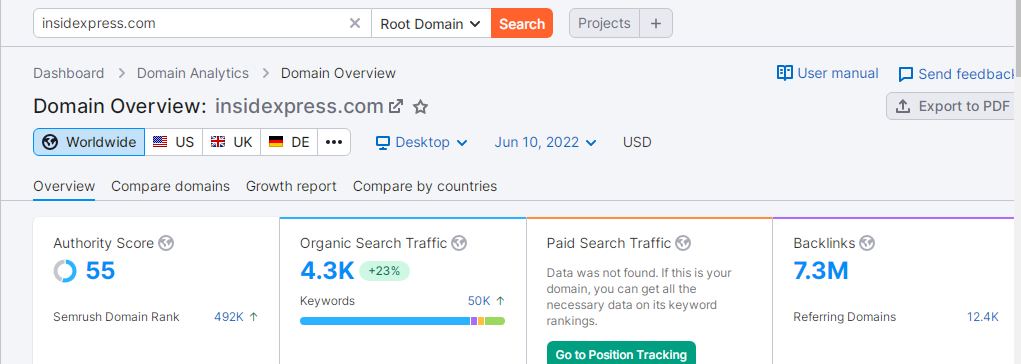Open the Desktop device dropdown

click(422, 142)
